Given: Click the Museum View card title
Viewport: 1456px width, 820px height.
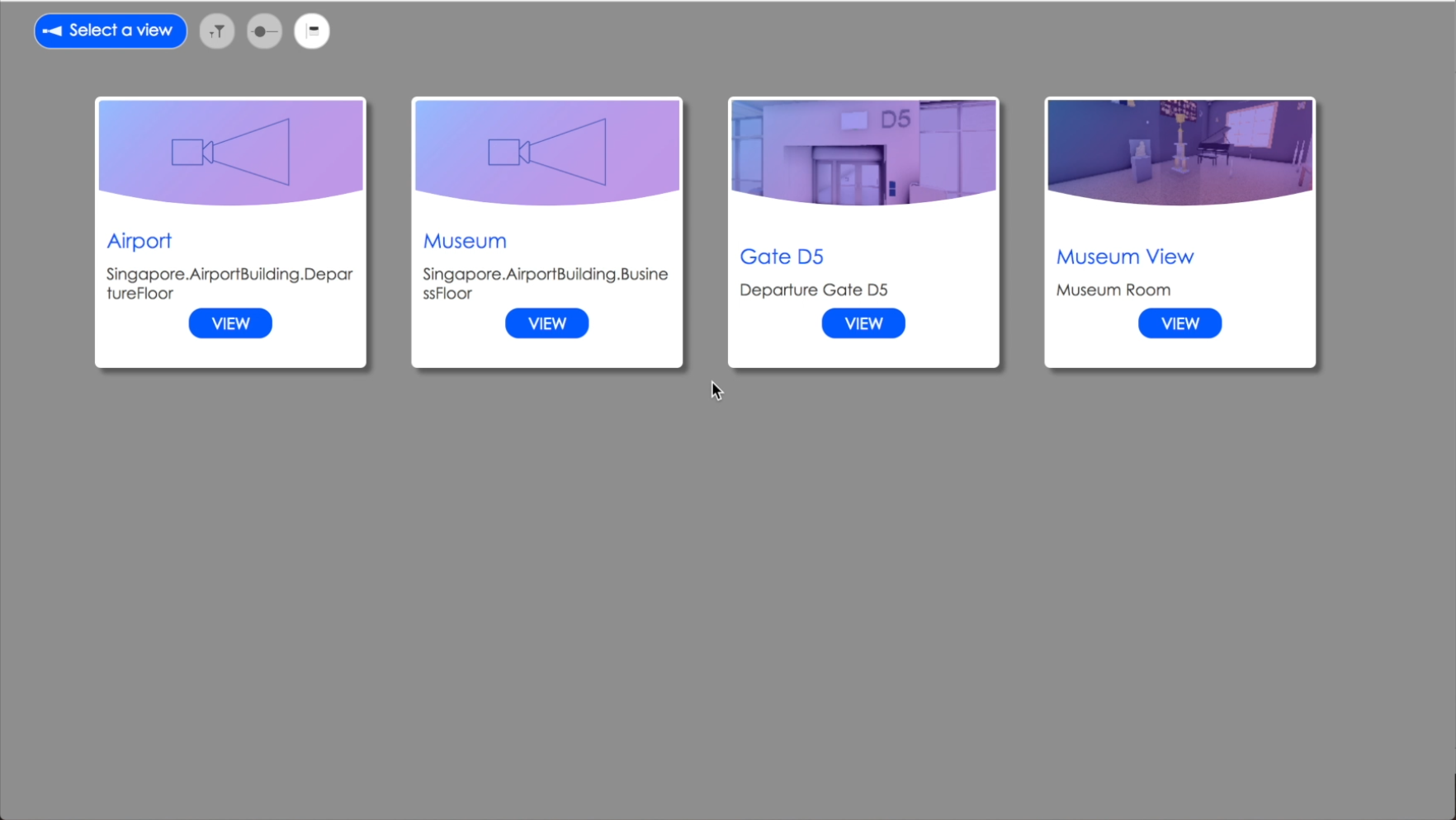Looking at the screenshot, I should click(1125, 257).
